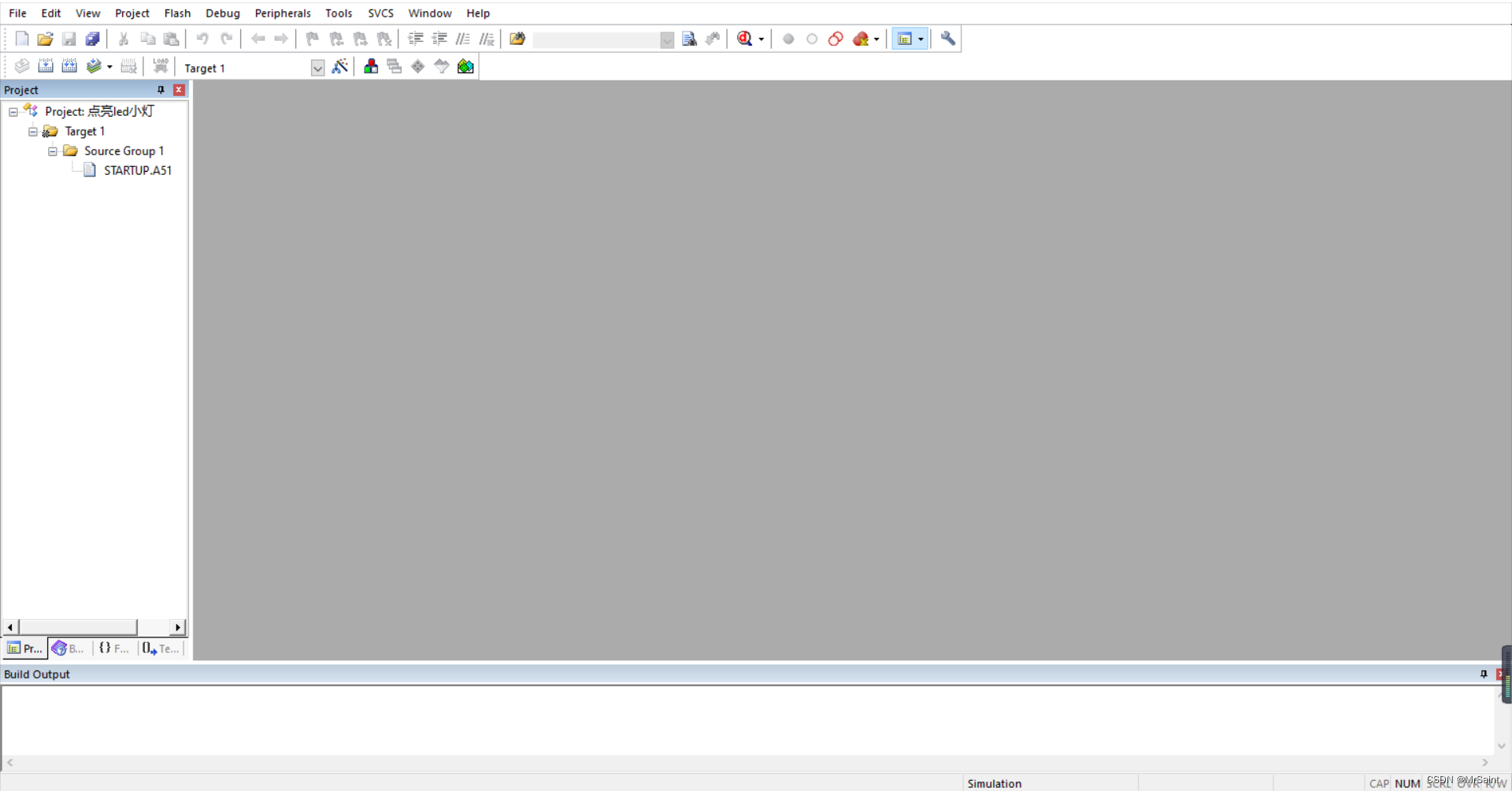
Task: Open the debug session dropdown arrow
Action: [762, 39]
